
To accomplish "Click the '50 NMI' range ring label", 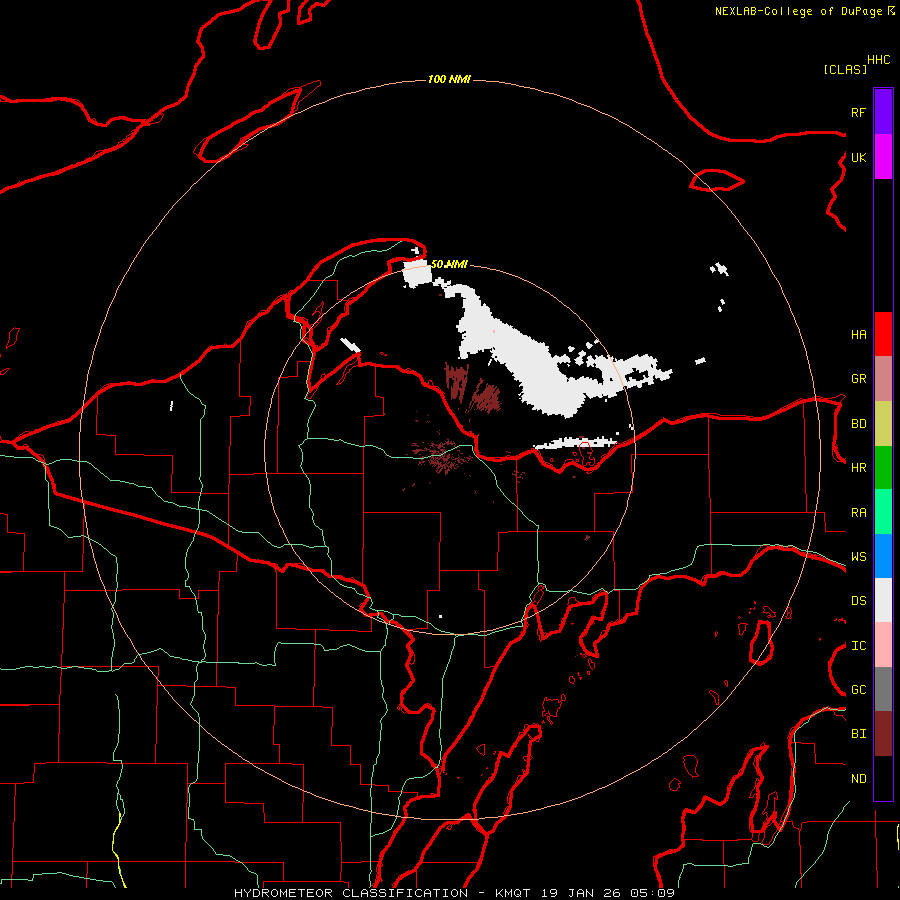I will click(x=449, y=264).
